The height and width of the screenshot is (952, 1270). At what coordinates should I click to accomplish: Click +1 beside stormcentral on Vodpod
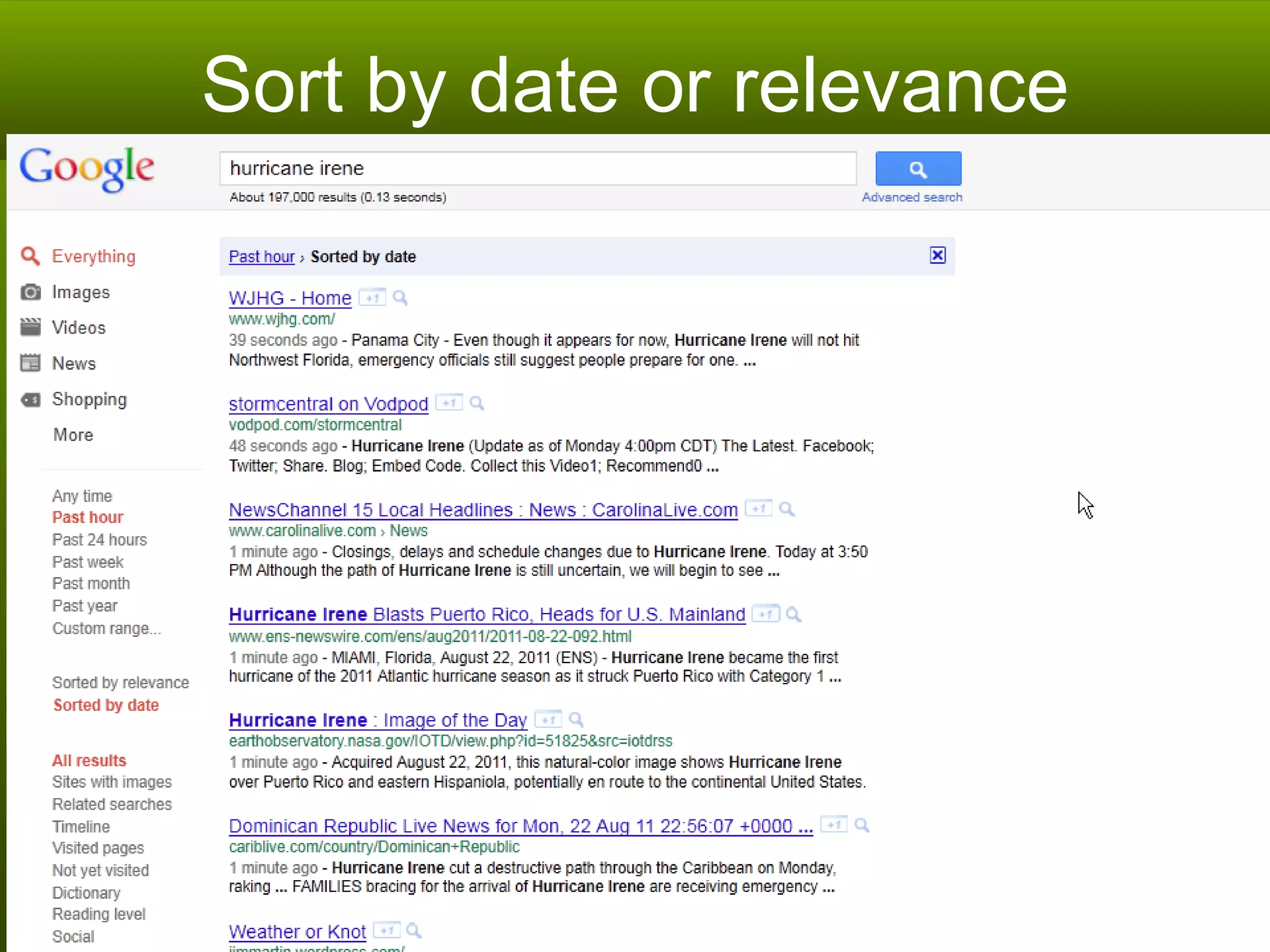pos(449,403)
